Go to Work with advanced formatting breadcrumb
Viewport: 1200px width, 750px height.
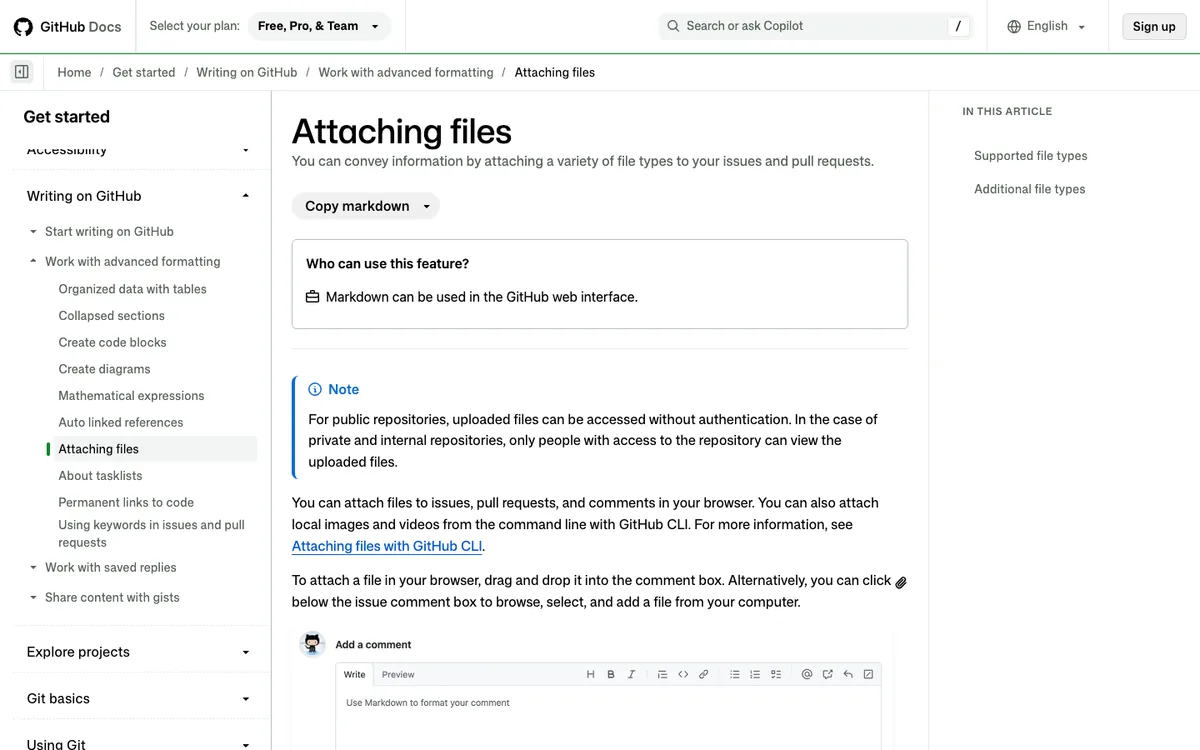pos(406,72)
